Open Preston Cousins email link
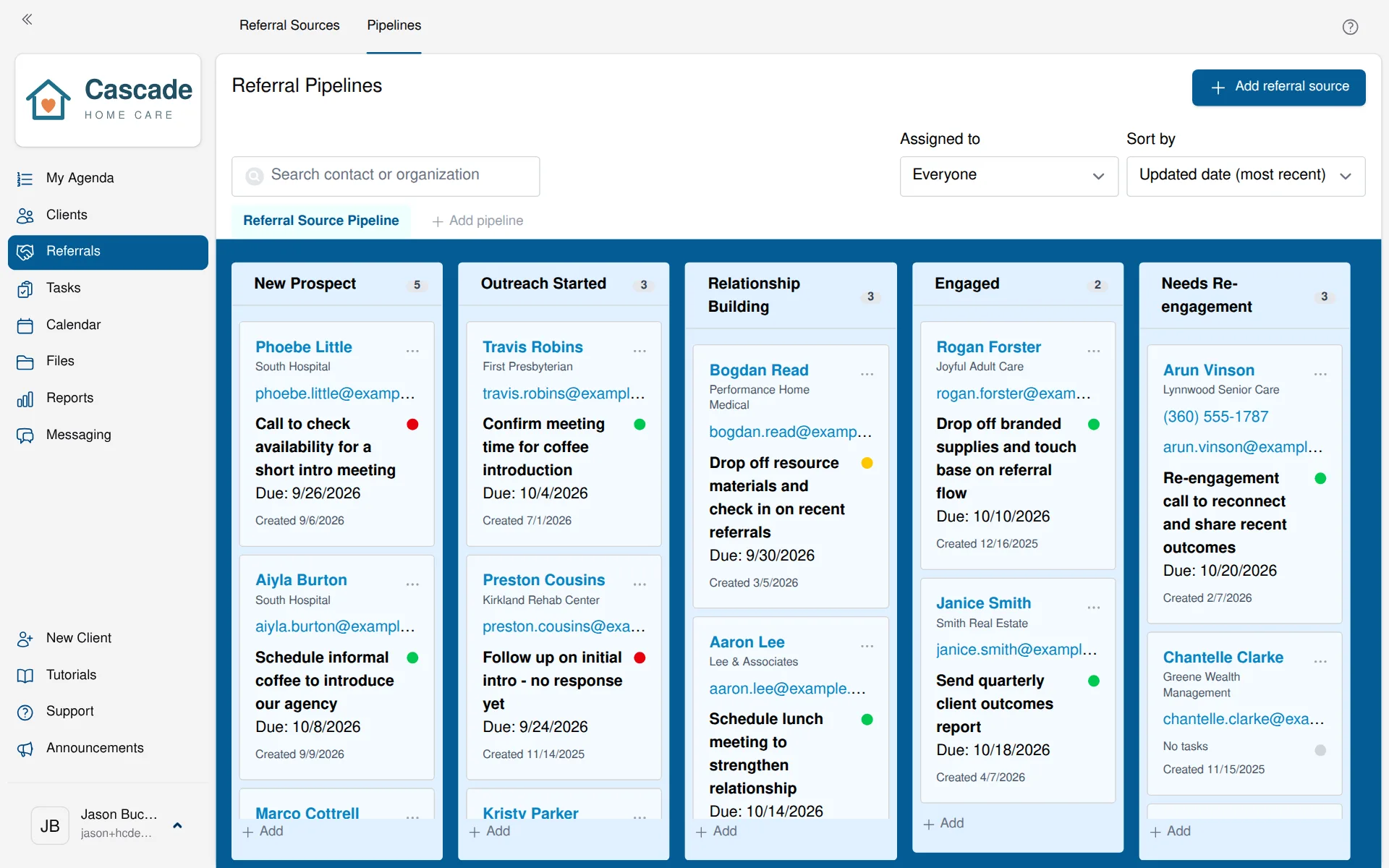The height and width of the screenshot is (868, 1389). (564, 626)
